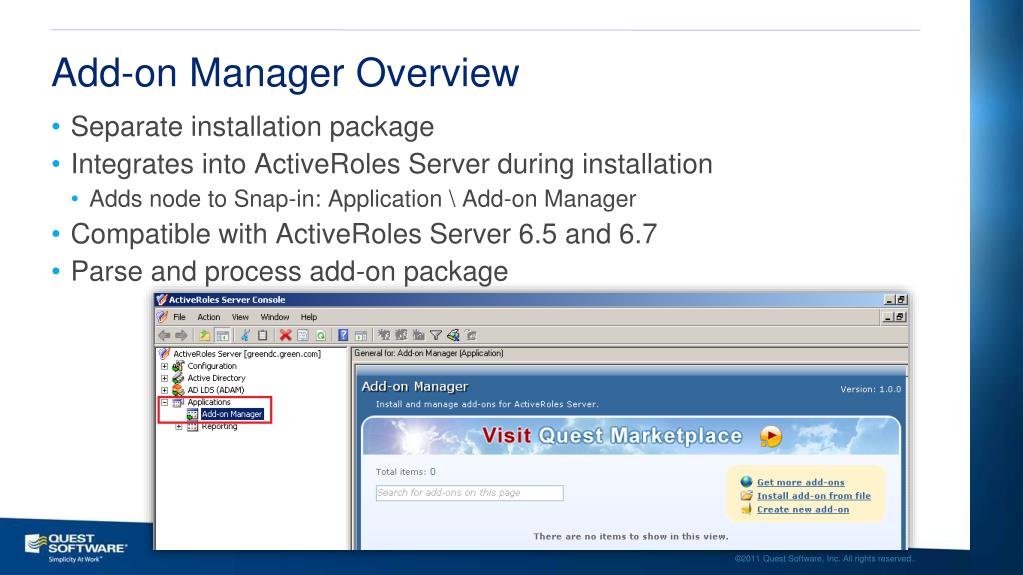Expand the Configuration tree node
1023x575 pixels.
[164, 366]
